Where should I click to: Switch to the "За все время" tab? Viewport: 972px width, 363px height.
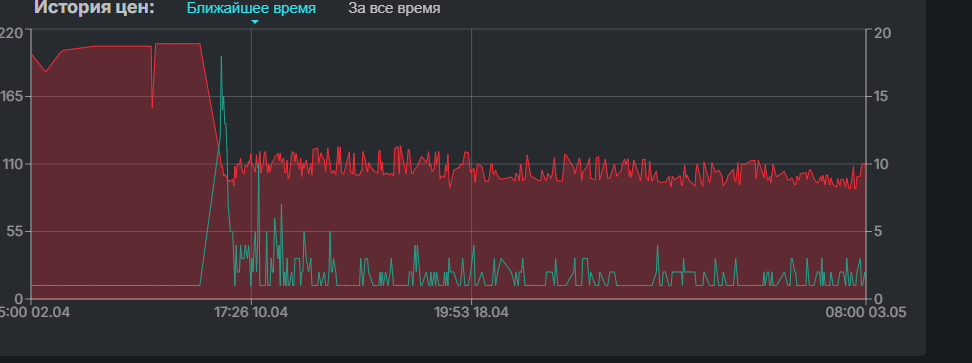pyautogui.click(x=394, y=9)
